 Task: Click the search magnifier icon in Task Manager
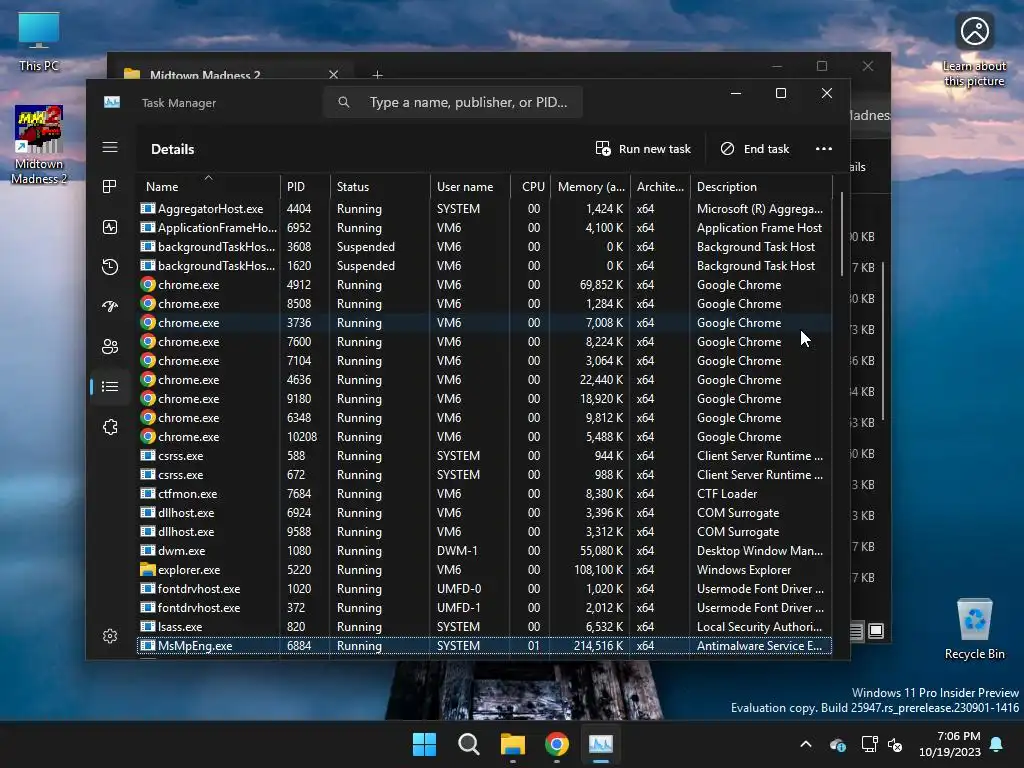(344, 103)
